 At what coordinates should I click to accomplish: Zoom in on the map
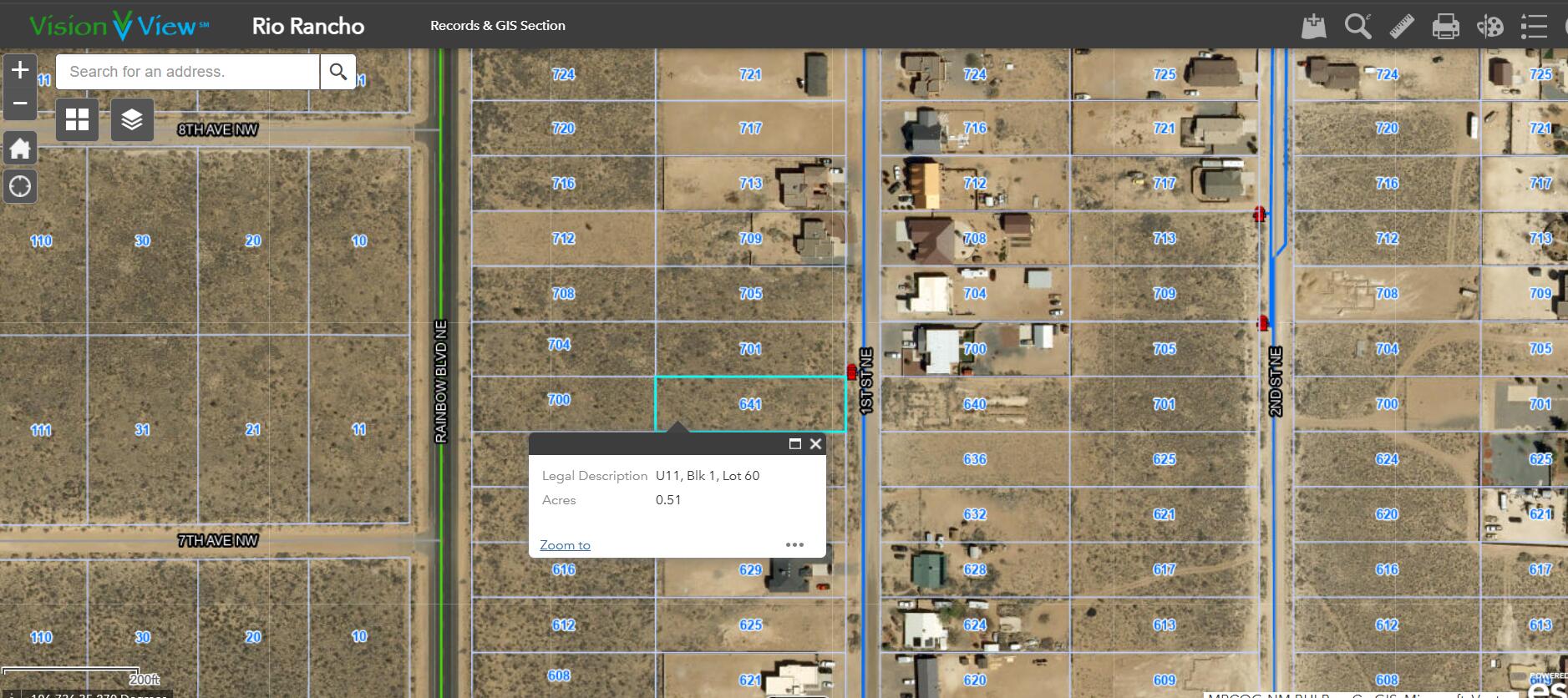click(x=20, y=70)
